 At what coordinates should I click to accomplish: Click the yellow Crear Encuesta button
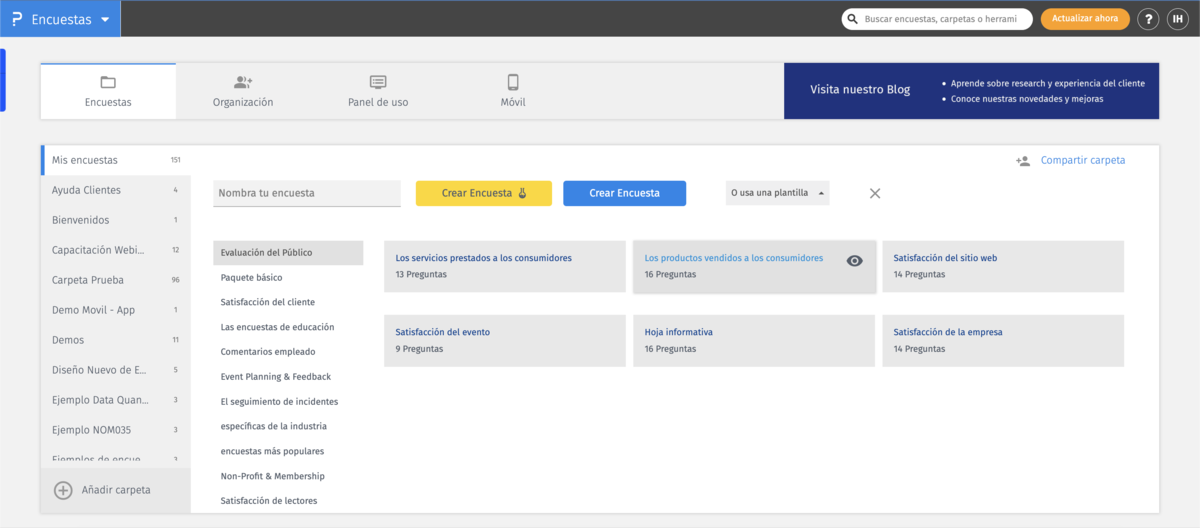484,193
